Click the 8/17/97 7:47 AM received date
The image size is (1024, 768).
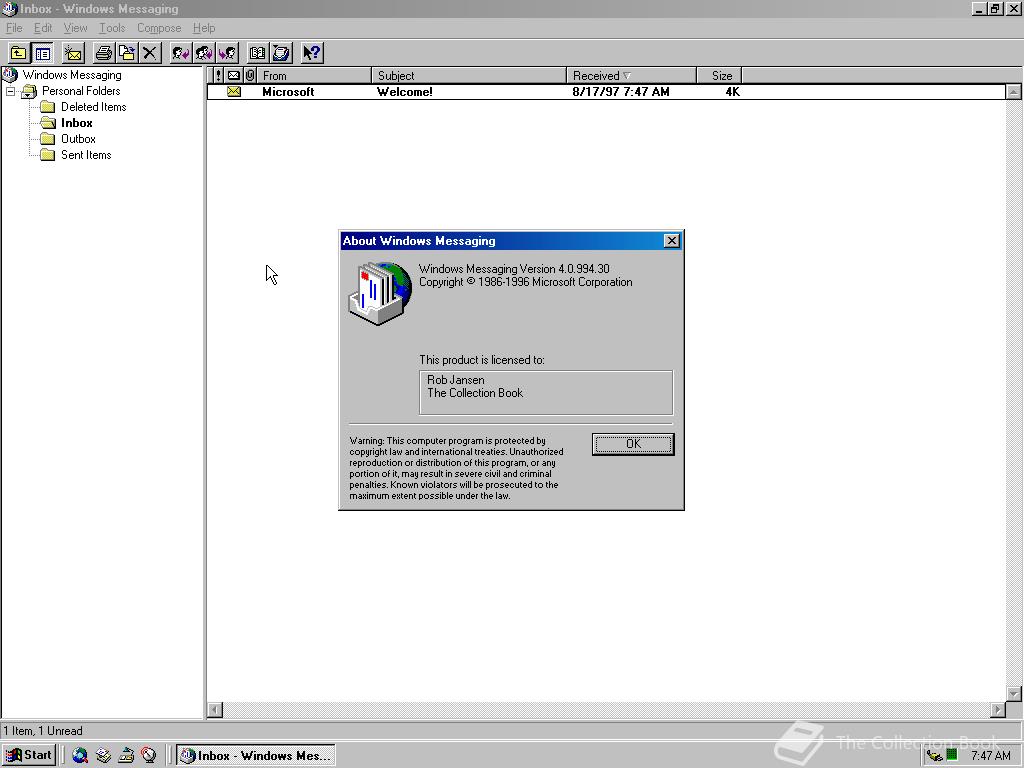[x=621, y=92]
